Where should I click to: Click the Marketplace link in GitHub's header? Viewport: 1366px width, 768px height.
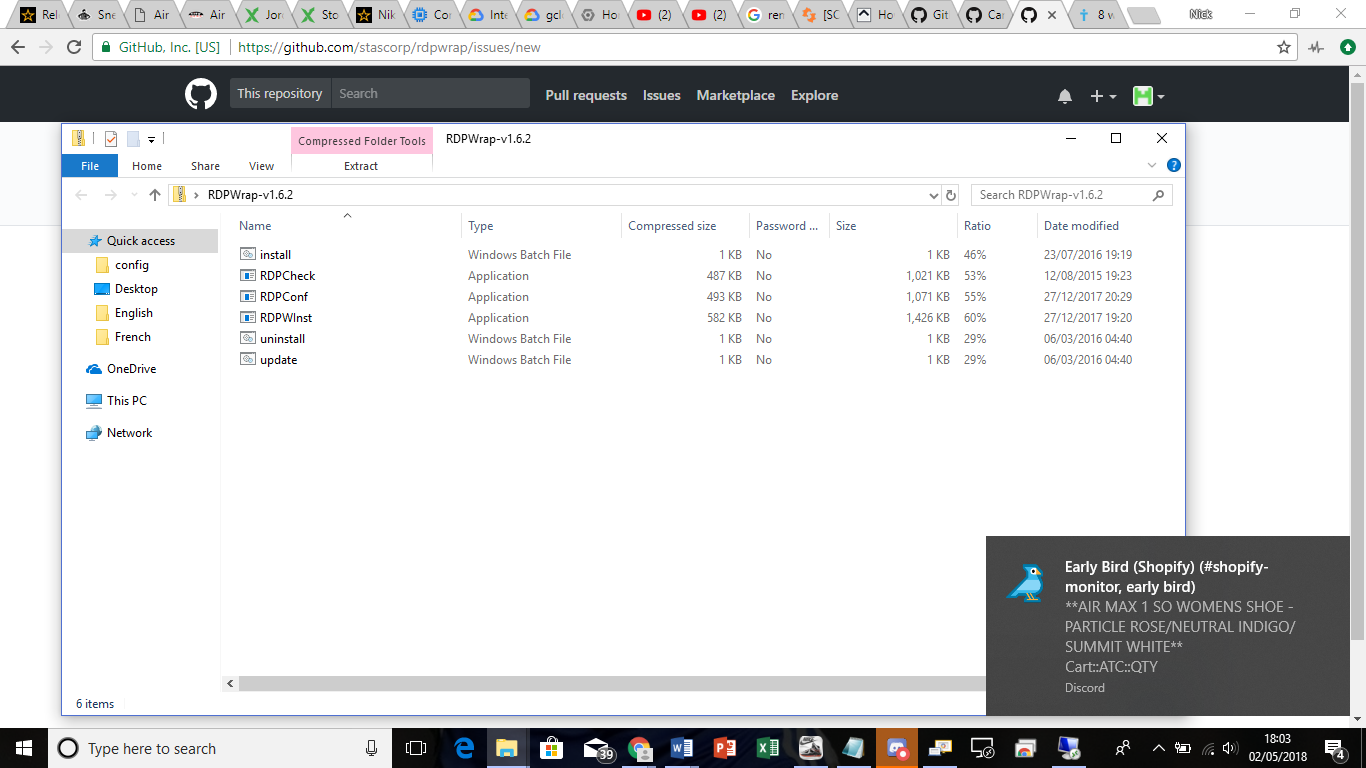tap(735, 95)
